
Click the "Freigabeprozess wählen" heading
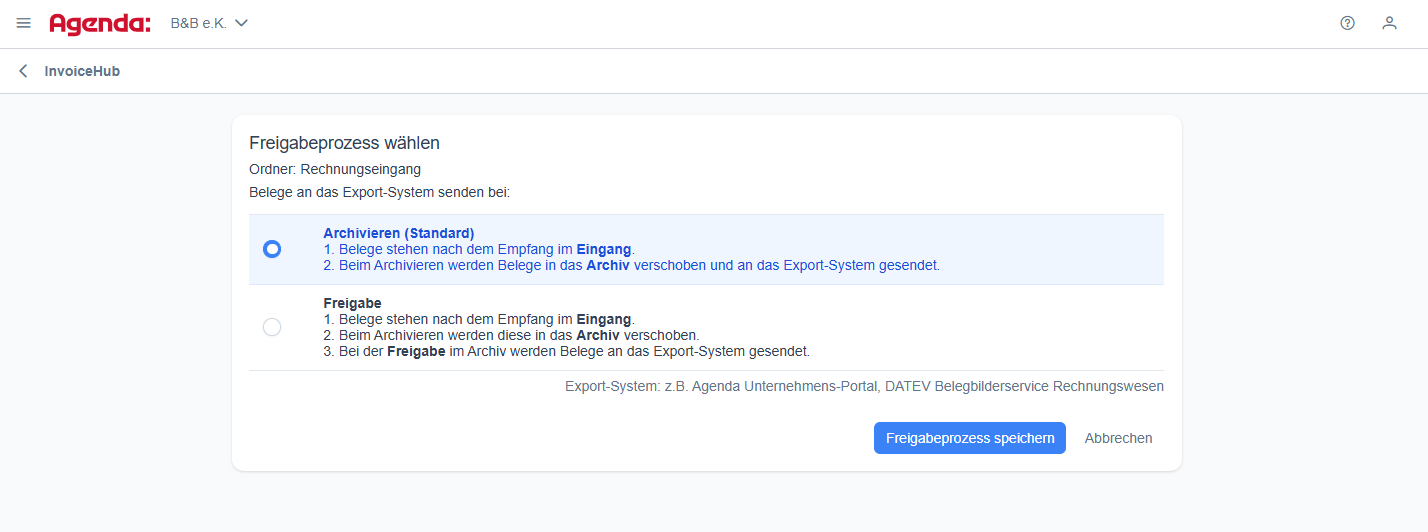coord(344,143)
